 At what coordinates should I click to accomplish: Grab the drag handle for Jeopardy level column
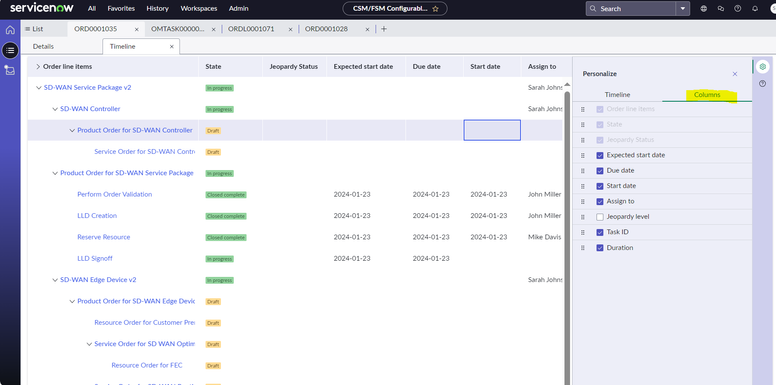[x=582, y=217]
